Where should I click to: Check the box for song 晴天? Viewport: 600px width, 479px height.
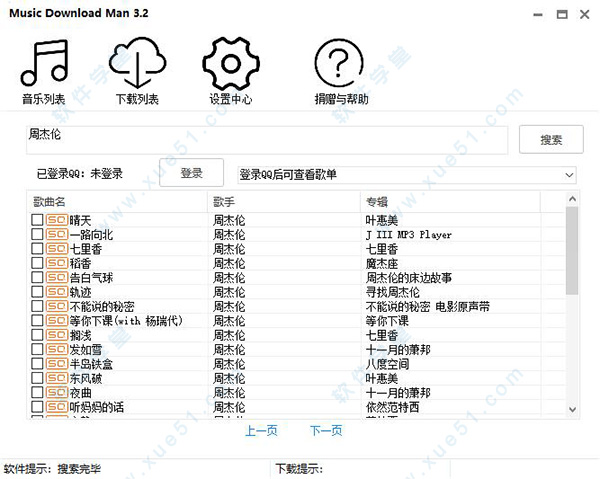click(37, 220)
